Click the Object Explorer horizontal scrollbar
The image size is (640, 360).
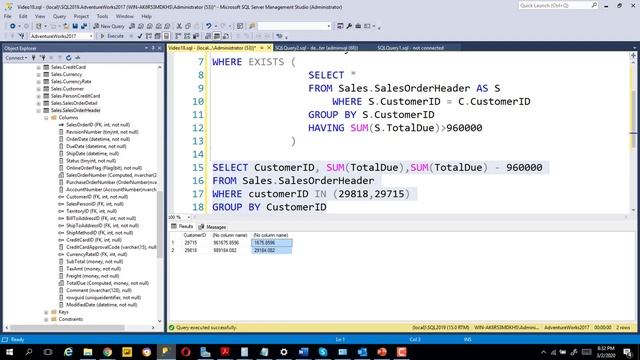click(67, 328)
